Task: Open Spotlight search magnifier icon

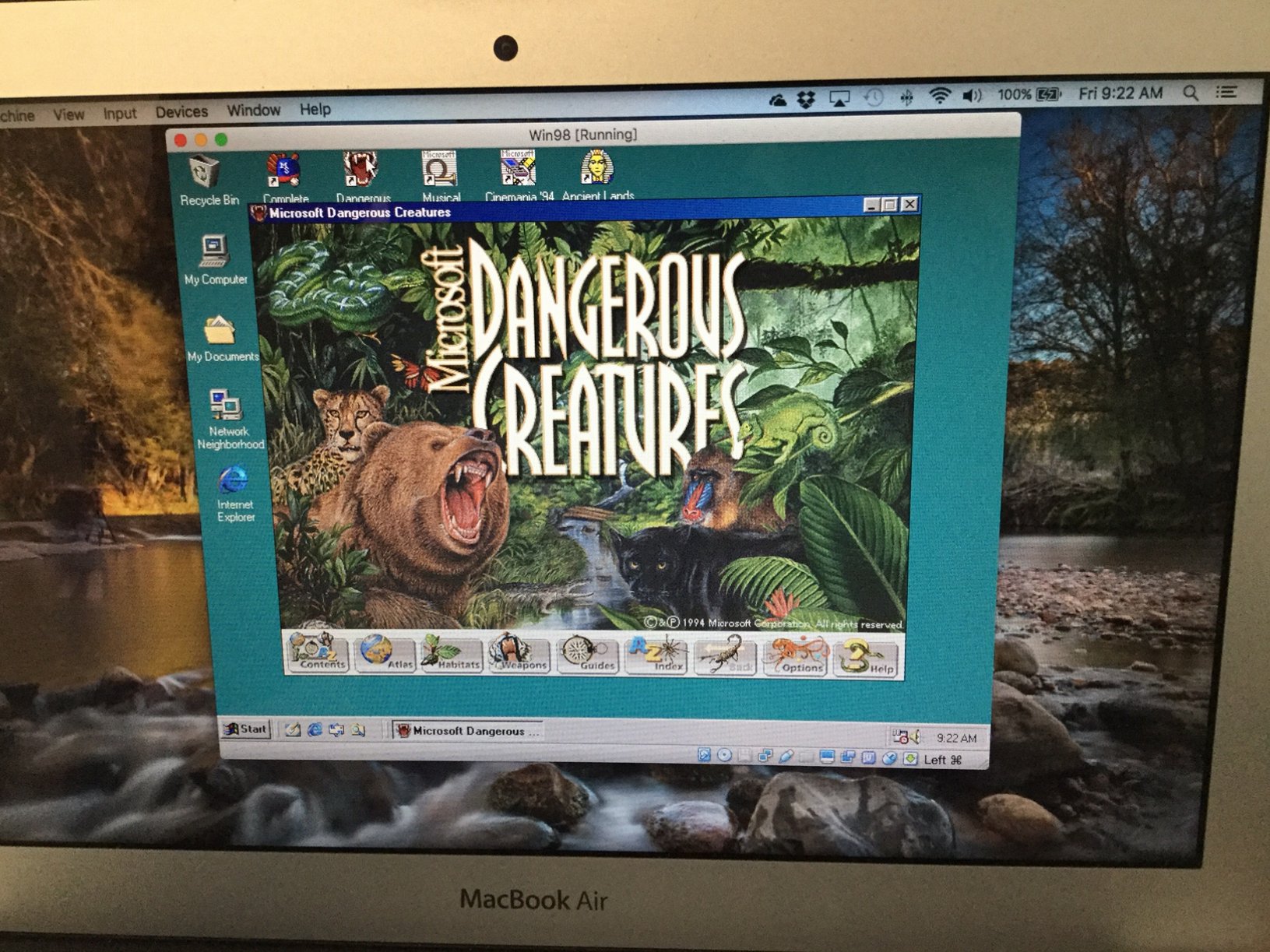Action: pos(1191,93)
